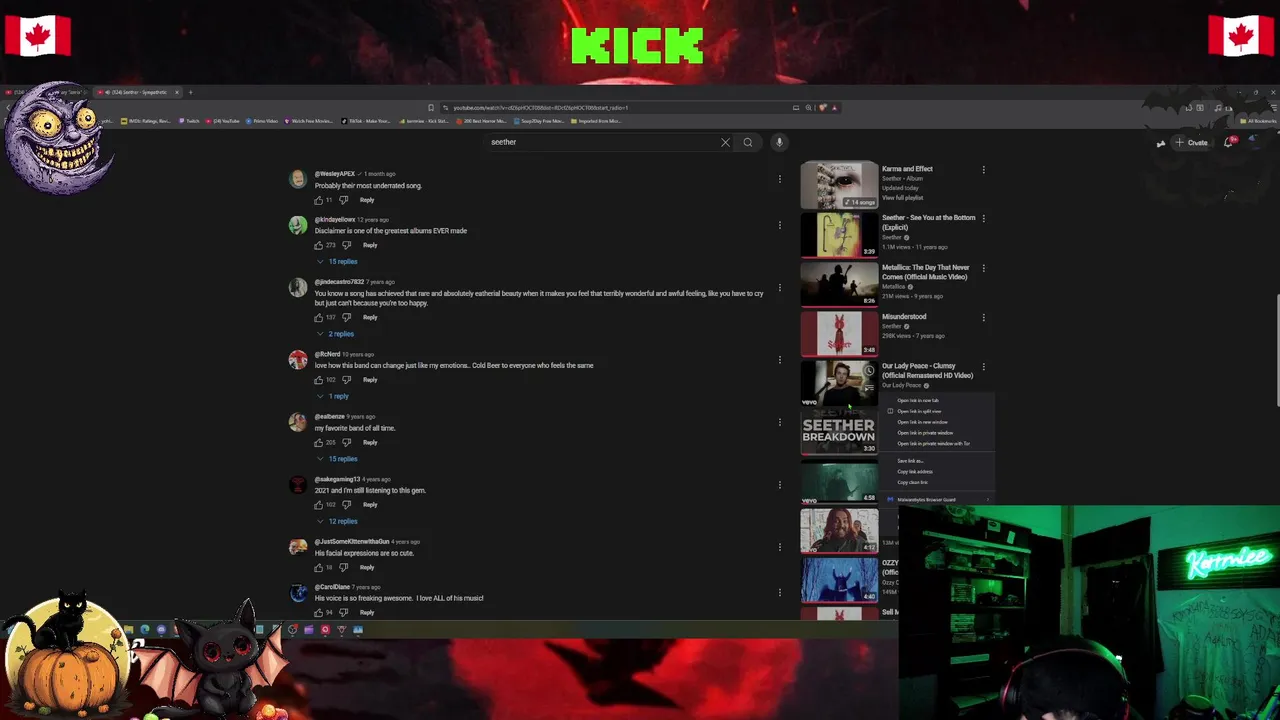Click 'View full playlist' under Karma and Effect

point(903,198)
